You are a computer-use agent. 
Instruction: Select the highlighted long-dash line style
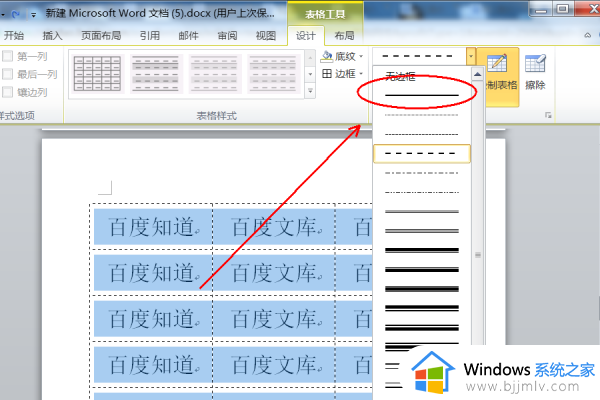[x=422, y=153]
